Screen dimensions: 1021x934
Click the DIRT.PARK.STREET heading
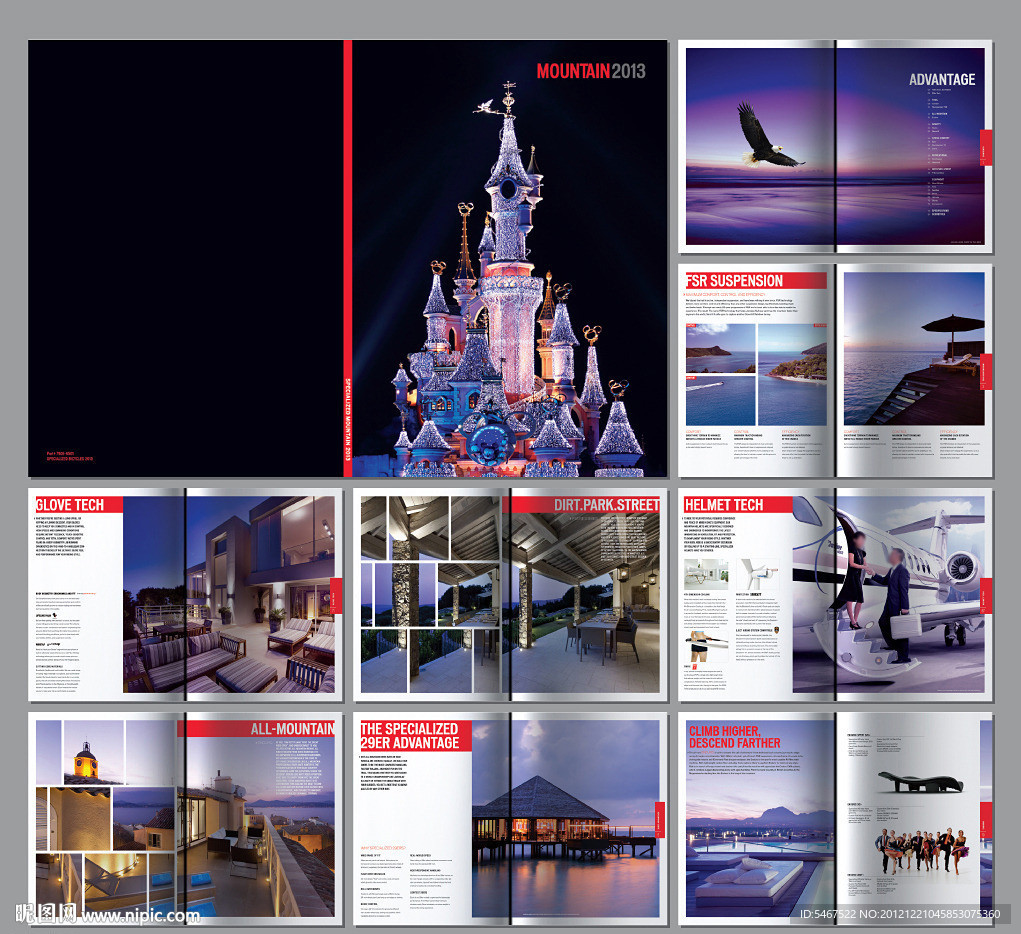[606, 505]
